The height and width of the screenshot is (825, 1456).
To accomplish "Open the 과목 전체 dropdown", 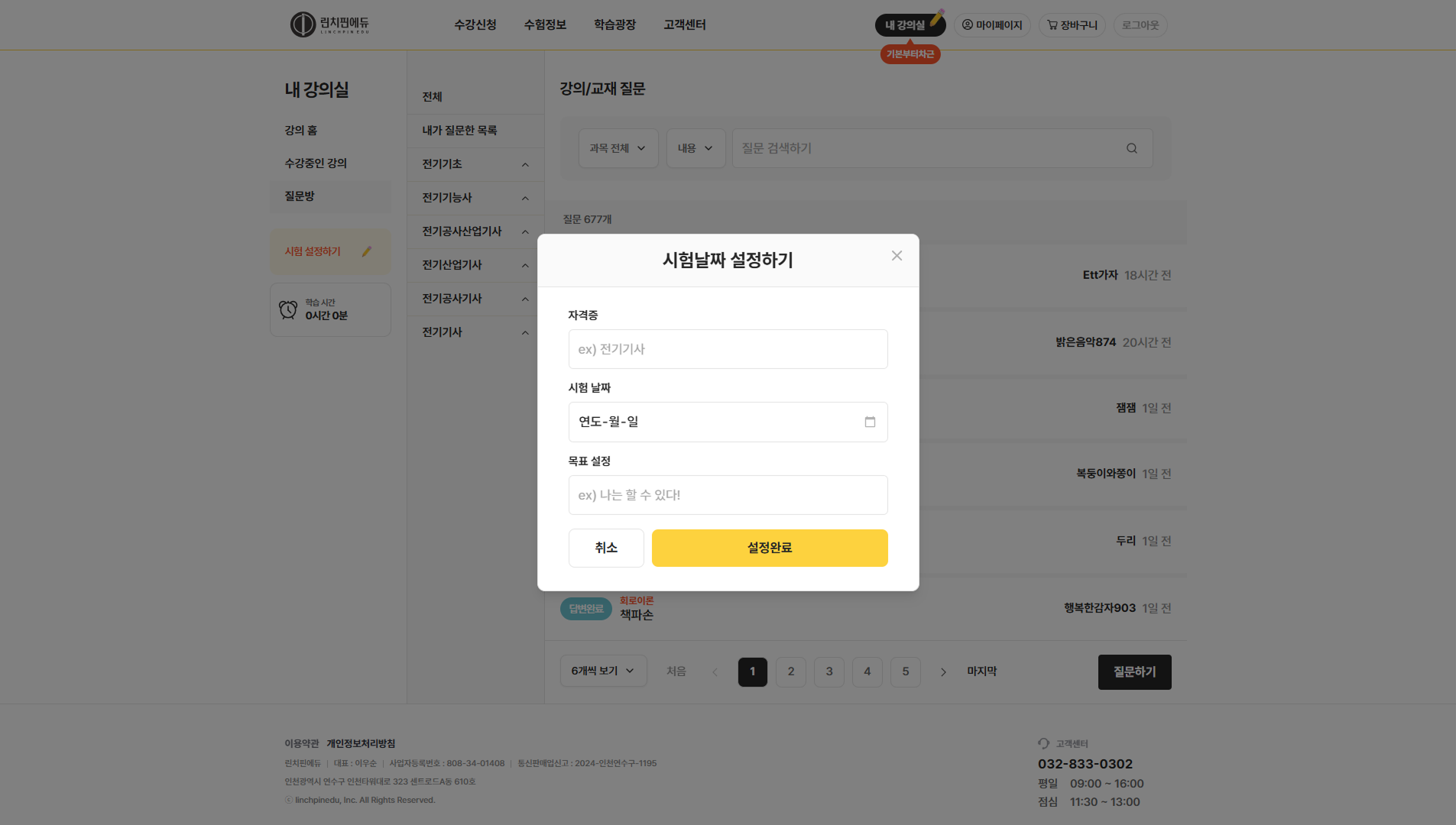I will (618, 148).
